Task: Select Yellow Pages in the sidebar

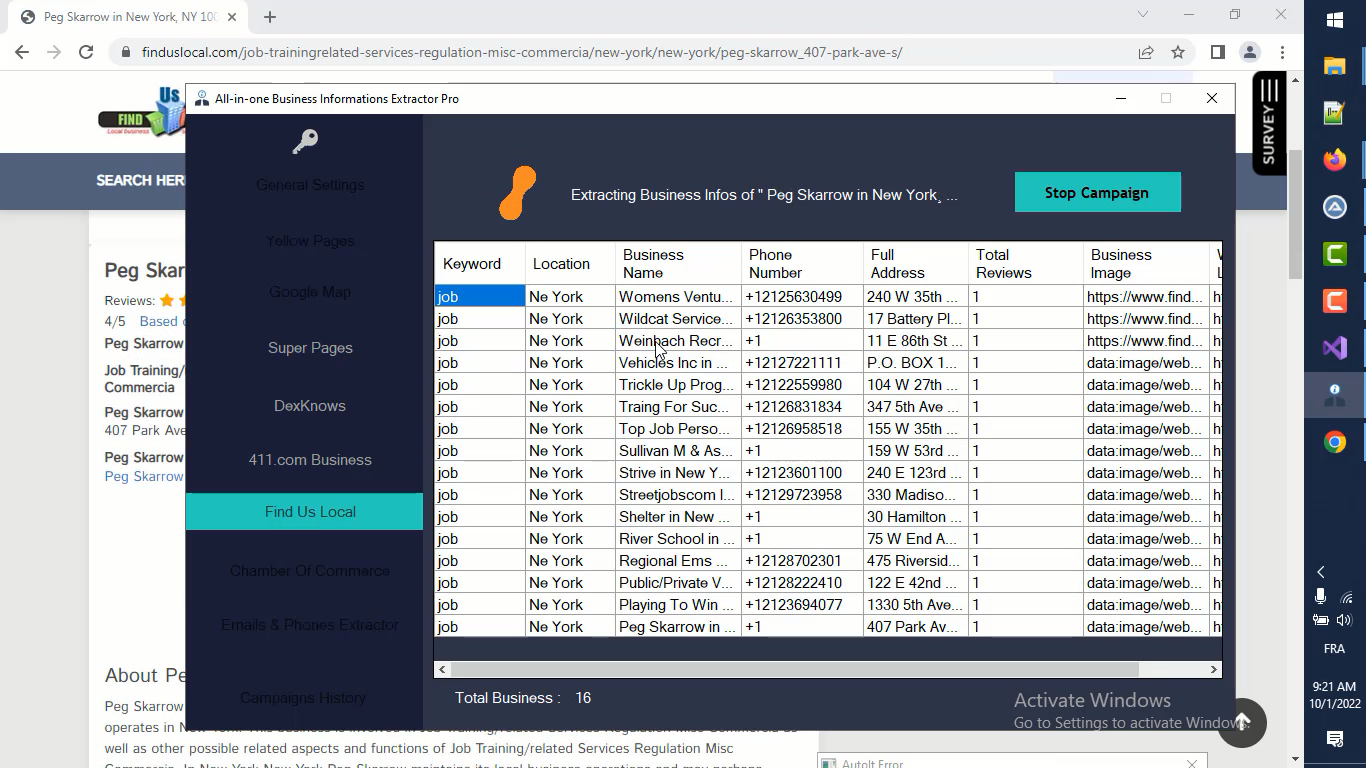Action: (310, 241)
